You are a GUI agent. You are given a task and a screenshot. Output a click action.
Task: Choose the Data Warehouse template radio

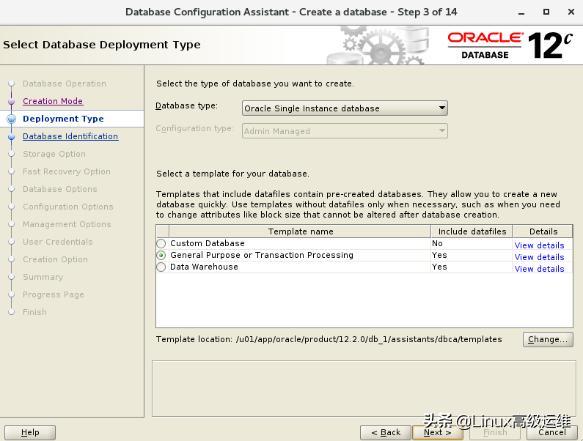[x=161, y=267]
